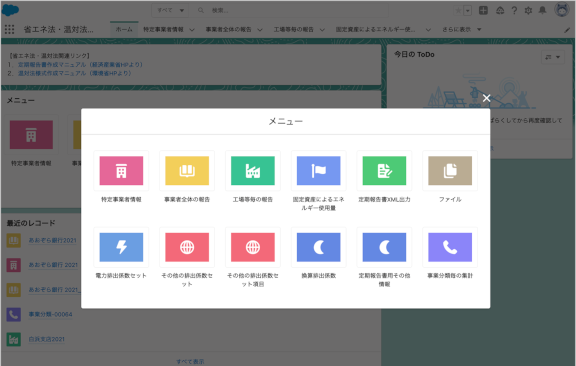Open the ファイル tile in the menu

pos(450,171)
